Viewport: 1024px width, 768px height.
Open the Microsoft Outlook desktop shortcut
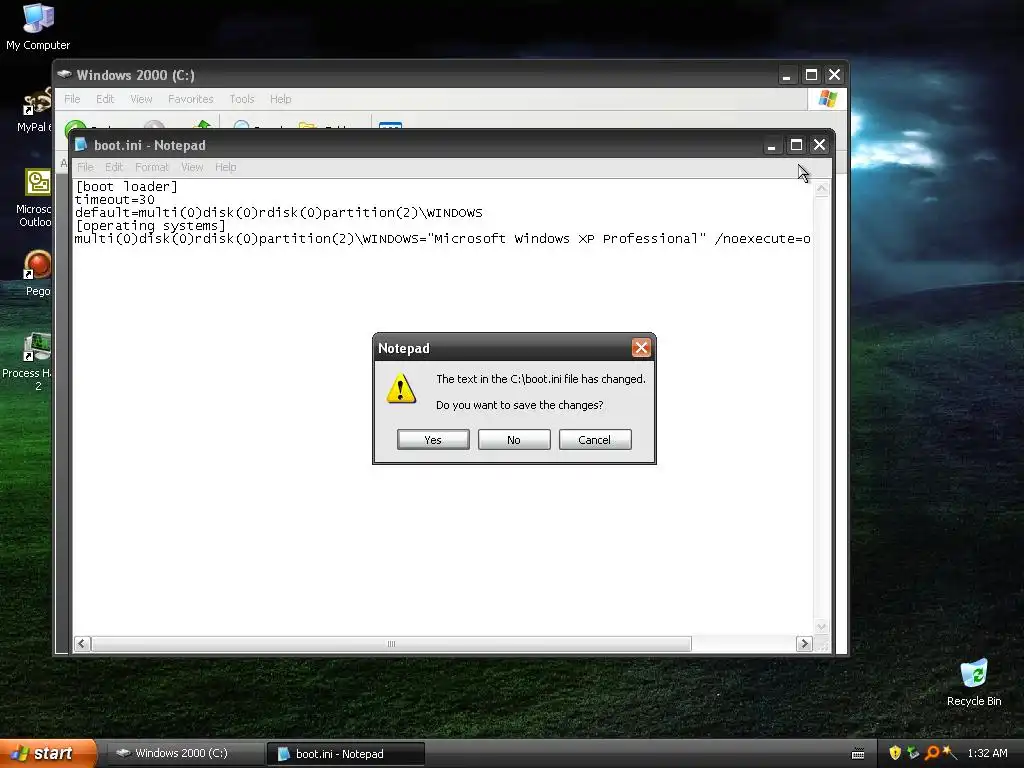[36, 198]
